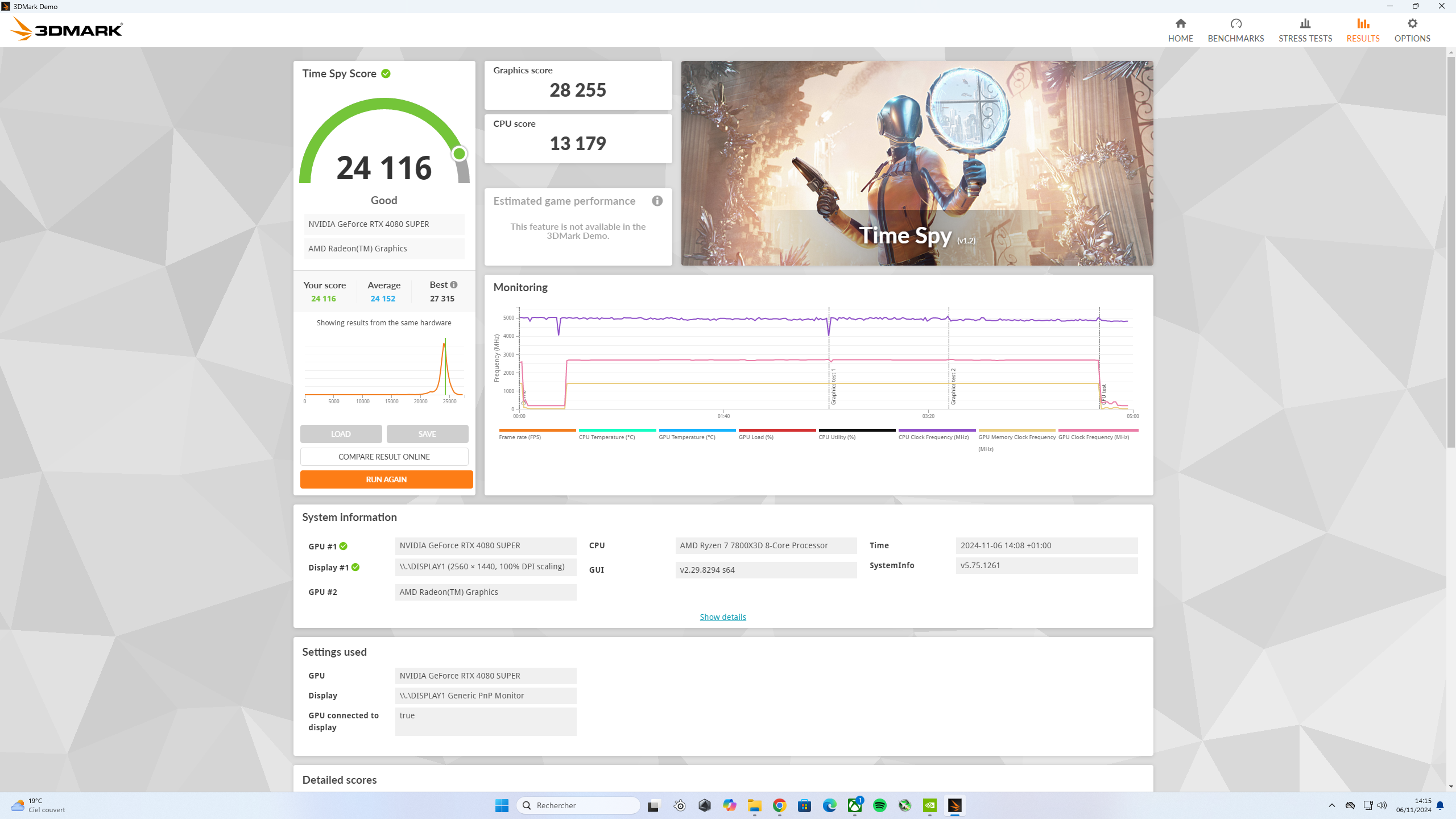Open the Options gear icon
Screen dimensions: 1456x819
(1412, 24)
